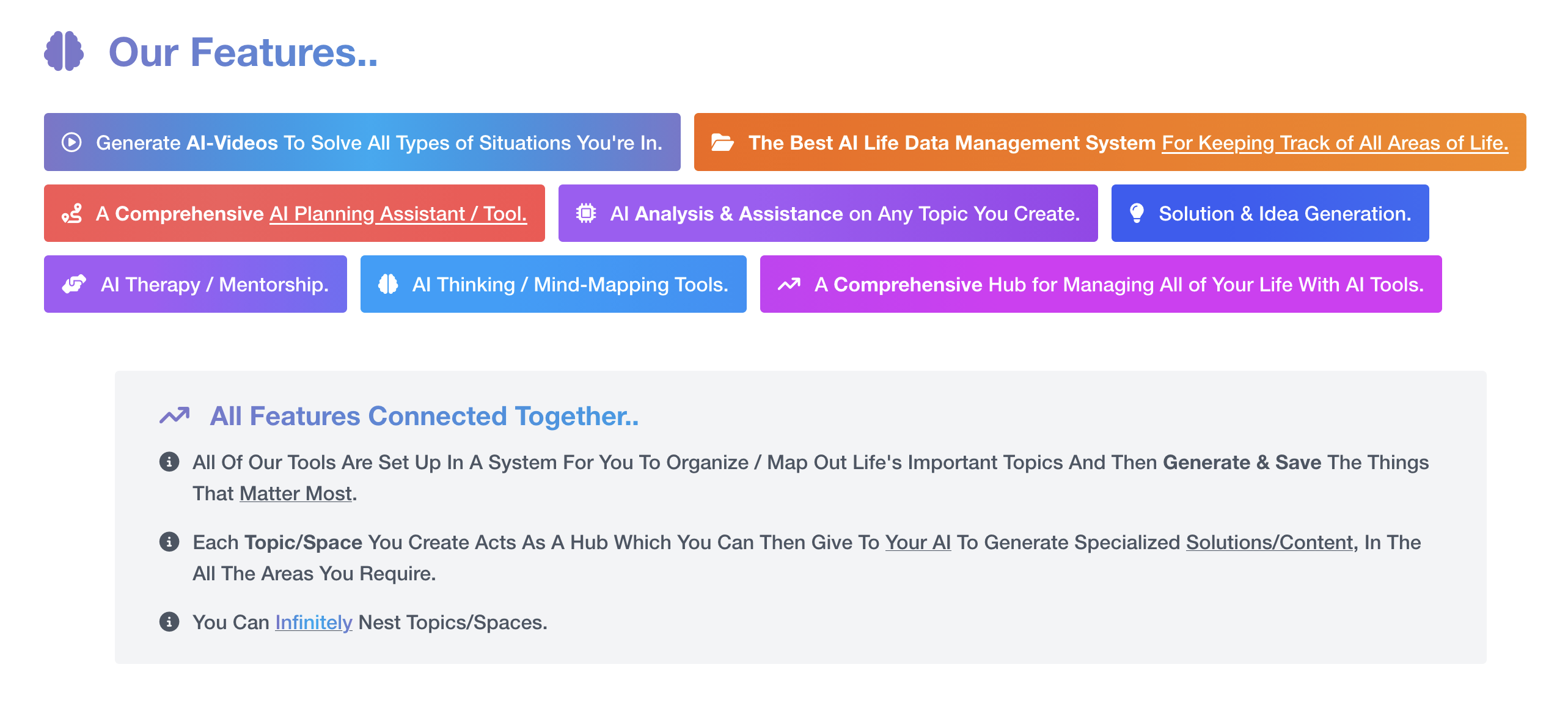Open the 'Infinitely' hyperlink
Image resolution: width=1568 pixels, height=711 pixels.
pos(313,622)
